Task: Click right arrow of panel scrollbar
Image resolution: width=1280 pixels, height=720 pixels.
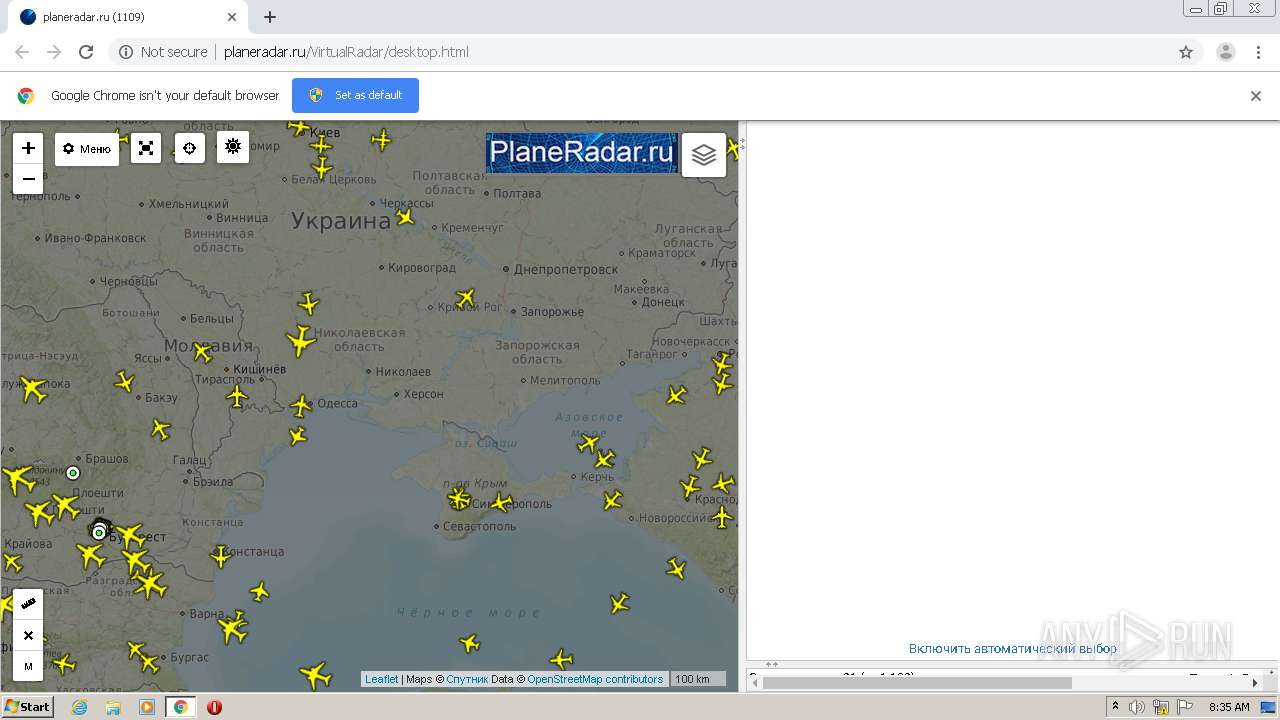Action: 1255,683
